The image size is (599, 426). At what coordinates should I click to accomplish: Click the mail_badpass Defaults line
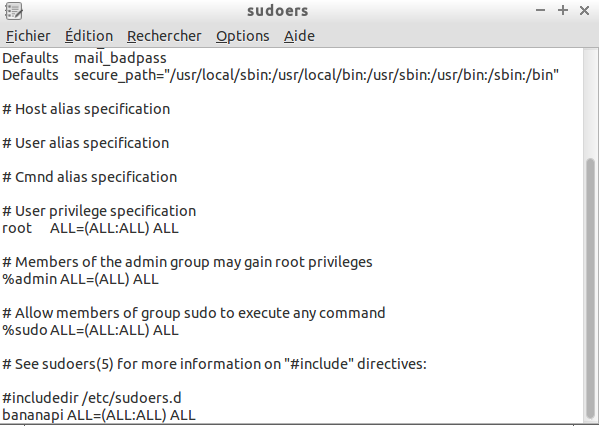pyautogui.click(x=84, y=58)
